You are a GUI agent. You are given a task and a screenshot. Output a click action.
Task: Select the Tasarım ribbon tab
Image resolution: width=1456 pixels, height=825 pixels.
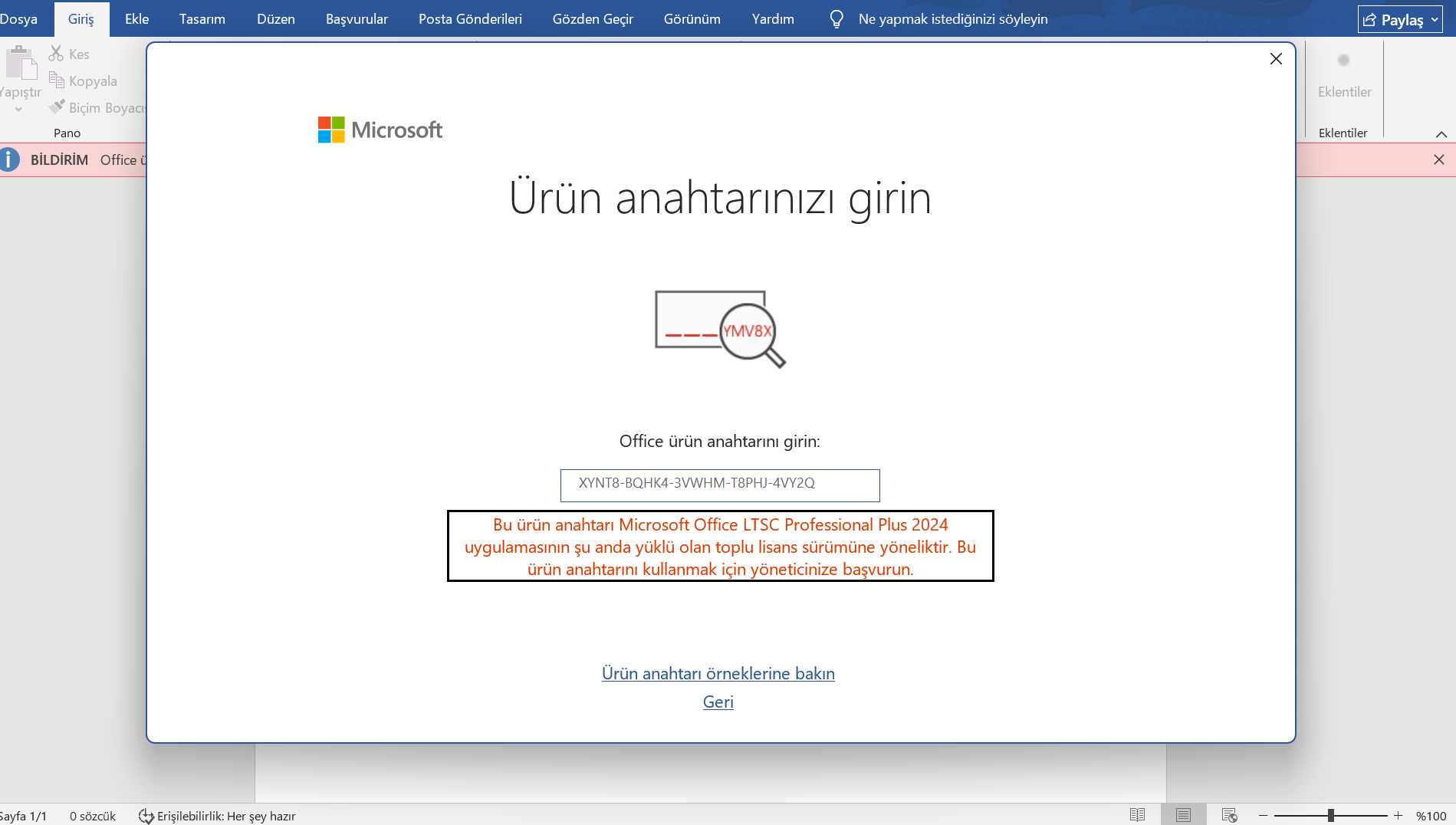point(202,18)
